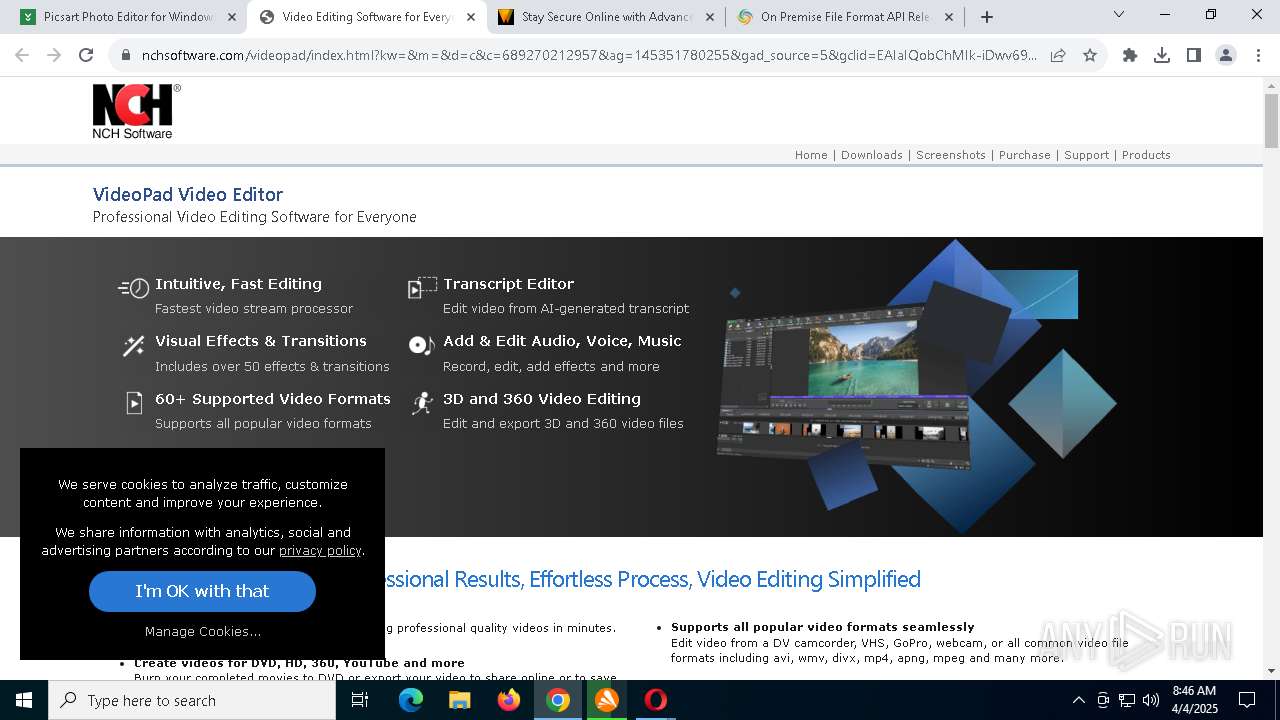Click the site information icon in address bar
This screenshot has height=720, width=1280.
(126, 55)
